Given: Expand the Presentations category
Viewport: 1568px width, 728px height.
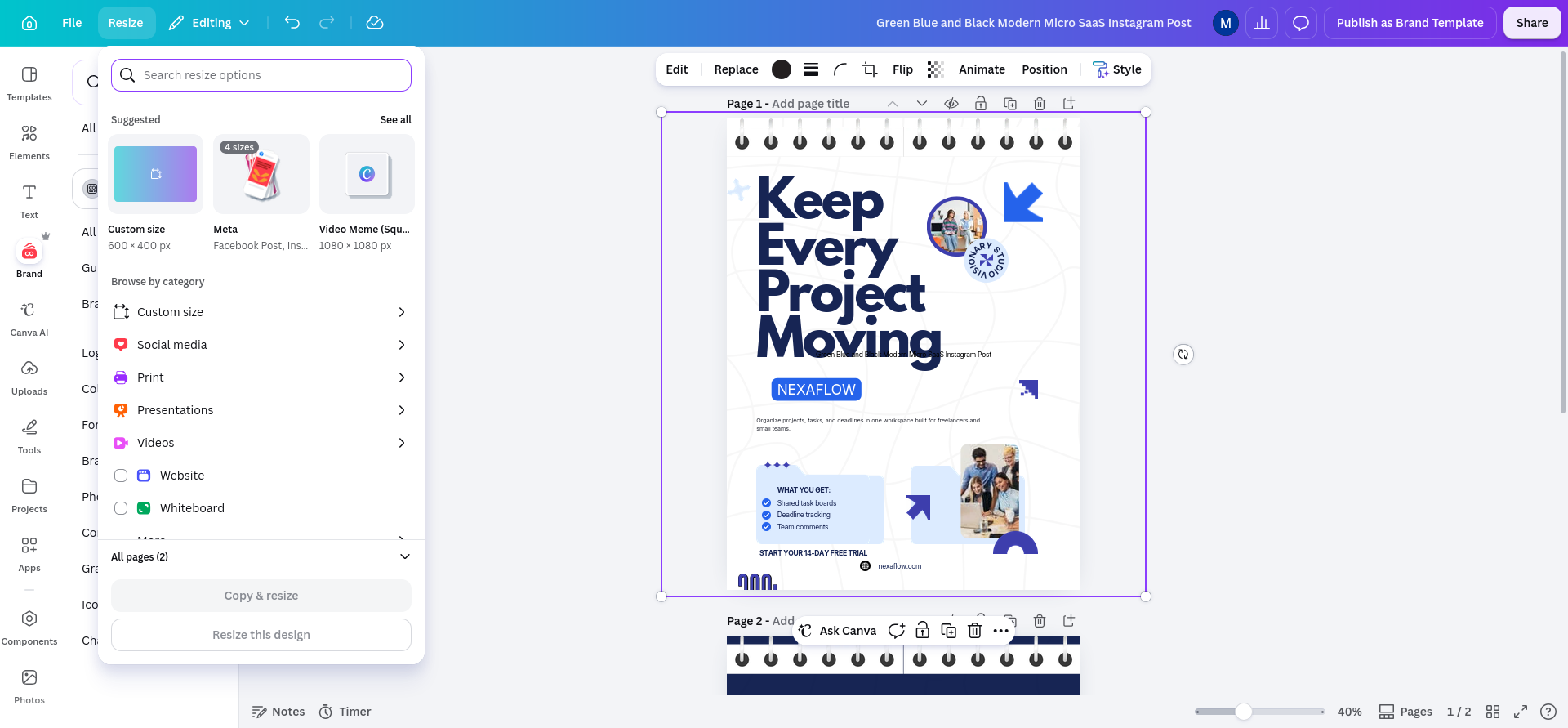Looking at the screenshot, I should 261,410.
